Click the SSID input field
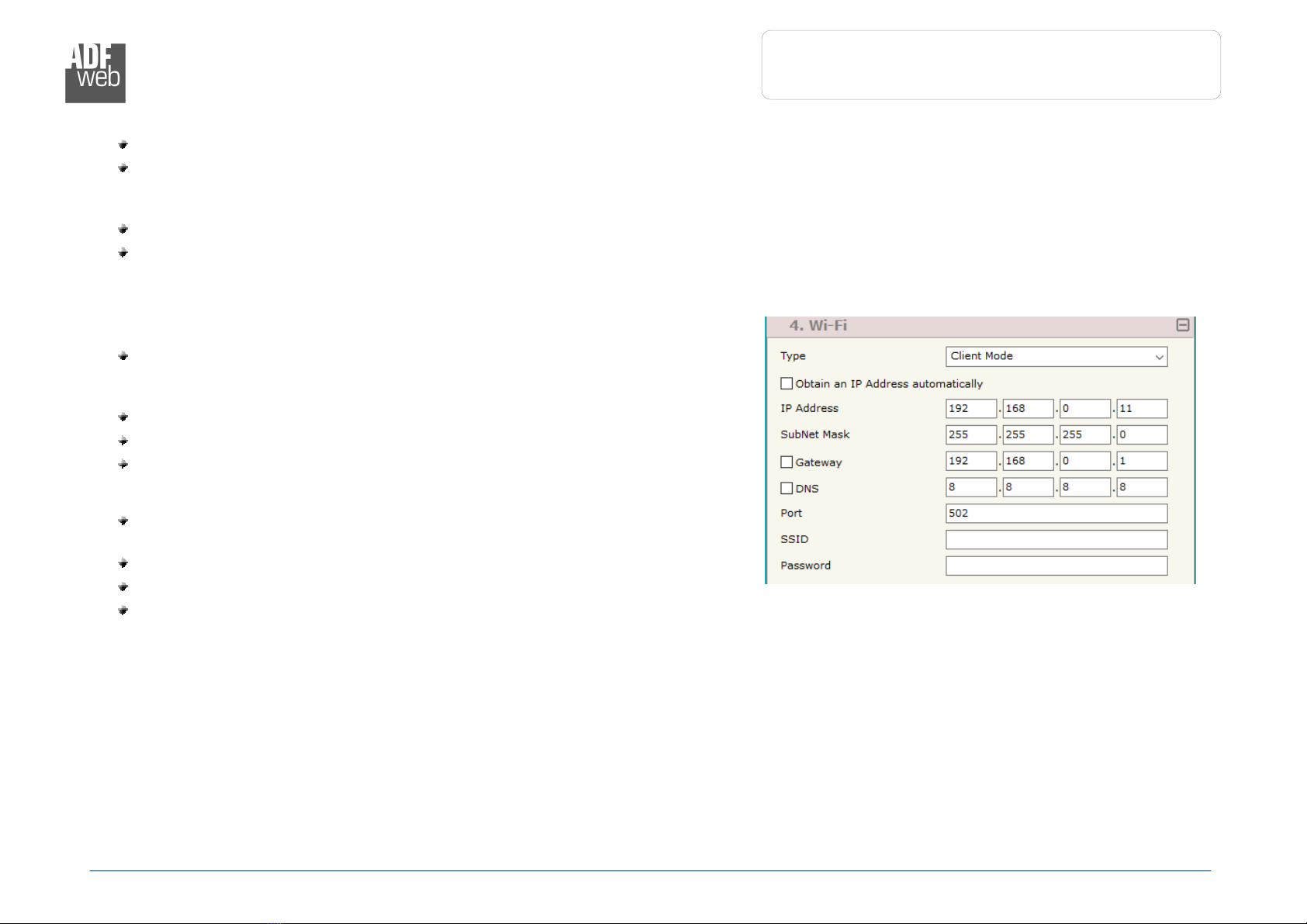Screen dimensions: 1307x924 1056,540
